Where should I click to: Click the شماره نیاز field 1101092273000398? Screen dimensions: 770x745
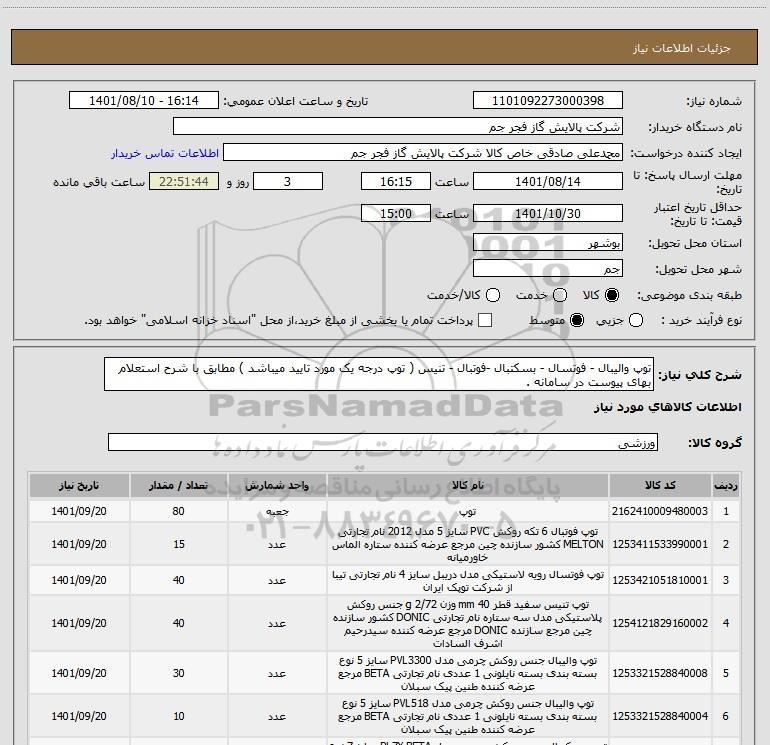pos(548,101)
